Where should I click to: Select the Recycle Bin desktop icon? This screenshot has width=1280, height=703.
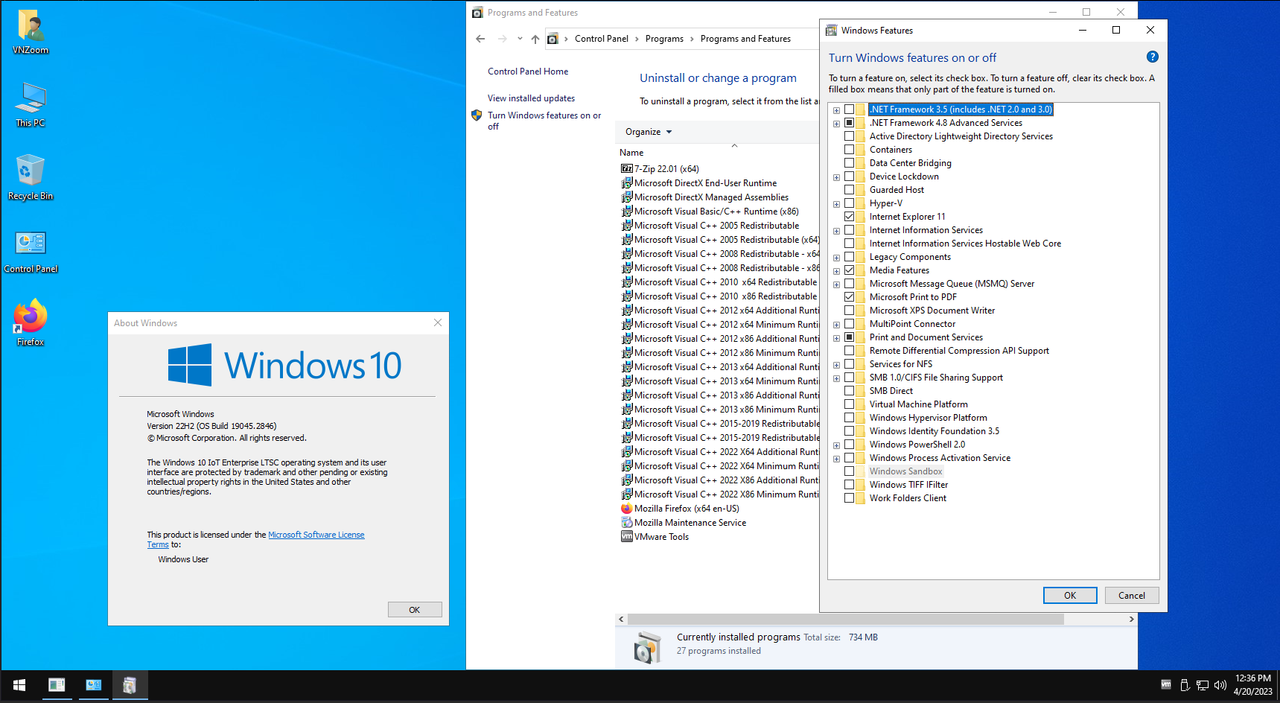point(30,177)
